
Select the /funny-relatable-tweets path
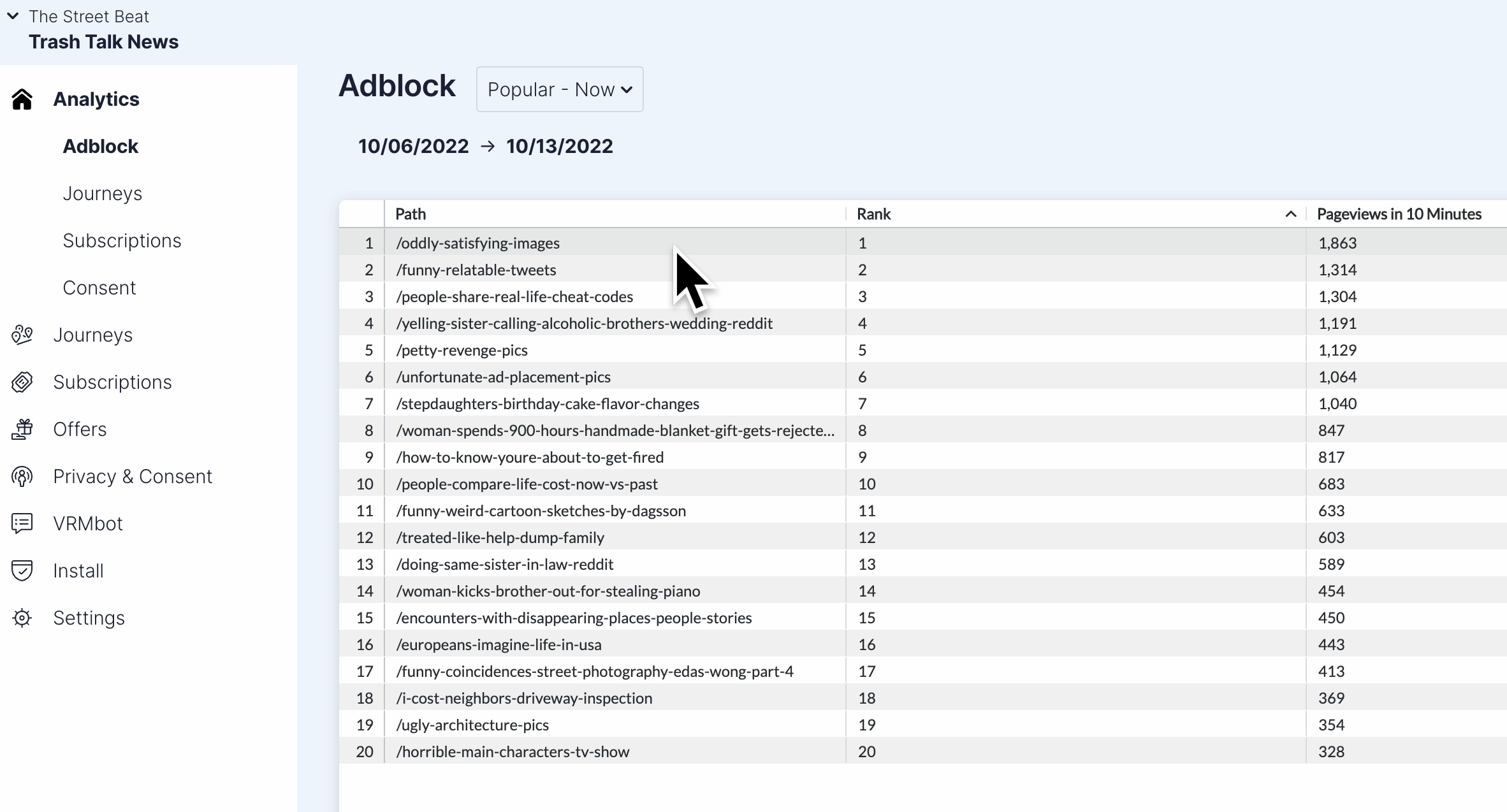[x=476, y=270]
